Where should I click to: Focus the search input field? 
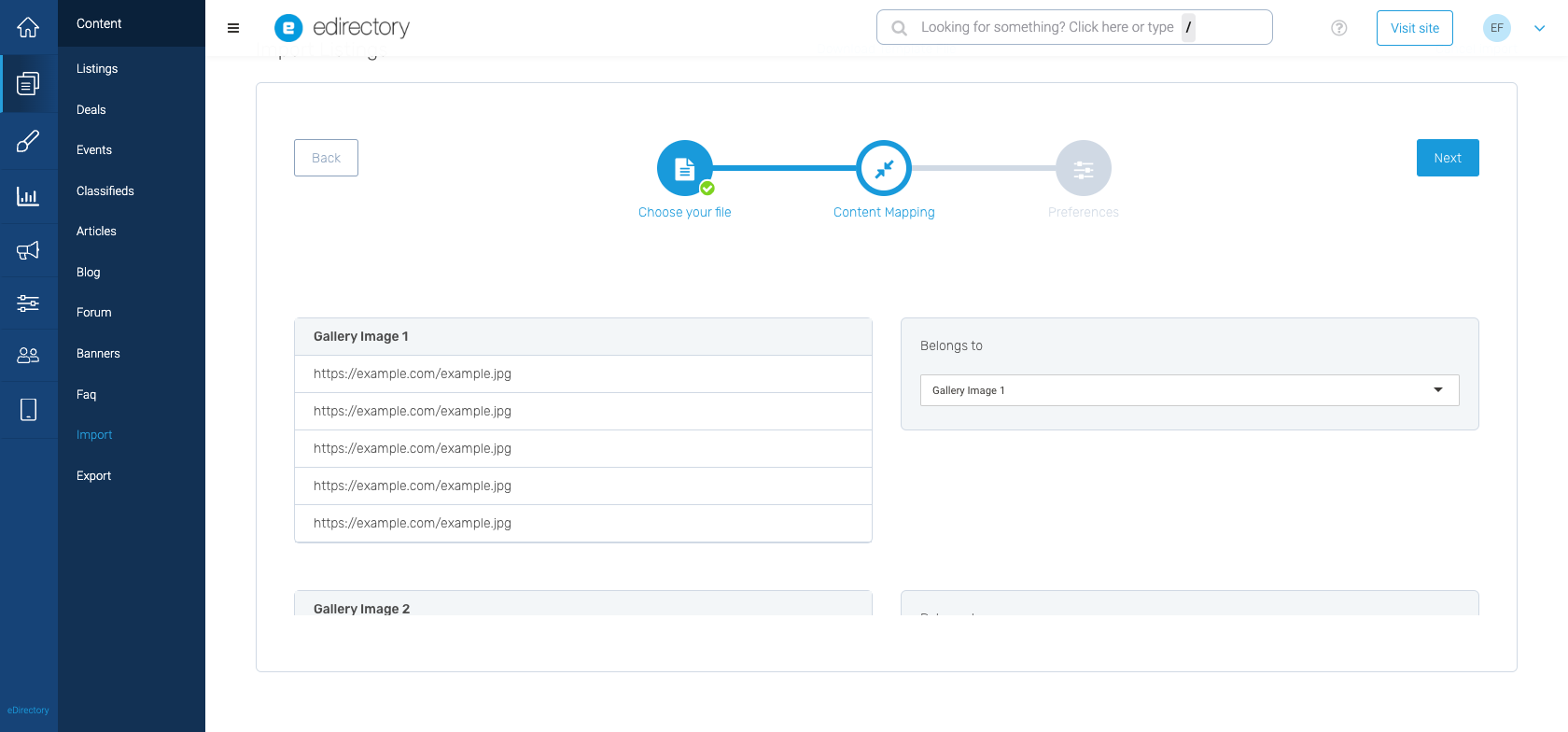[x=1045, y=28]
